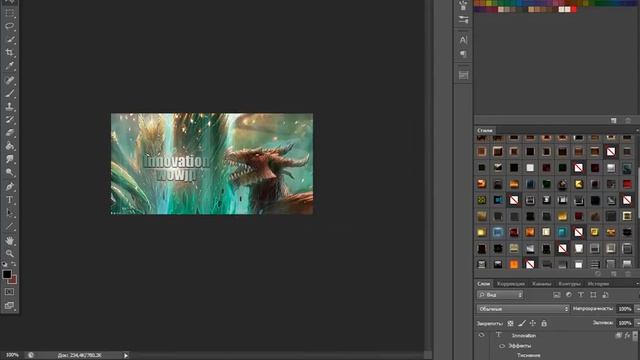Select the Quick Selection tool
The image size is (640, 360).
click(x=9, y=39)
